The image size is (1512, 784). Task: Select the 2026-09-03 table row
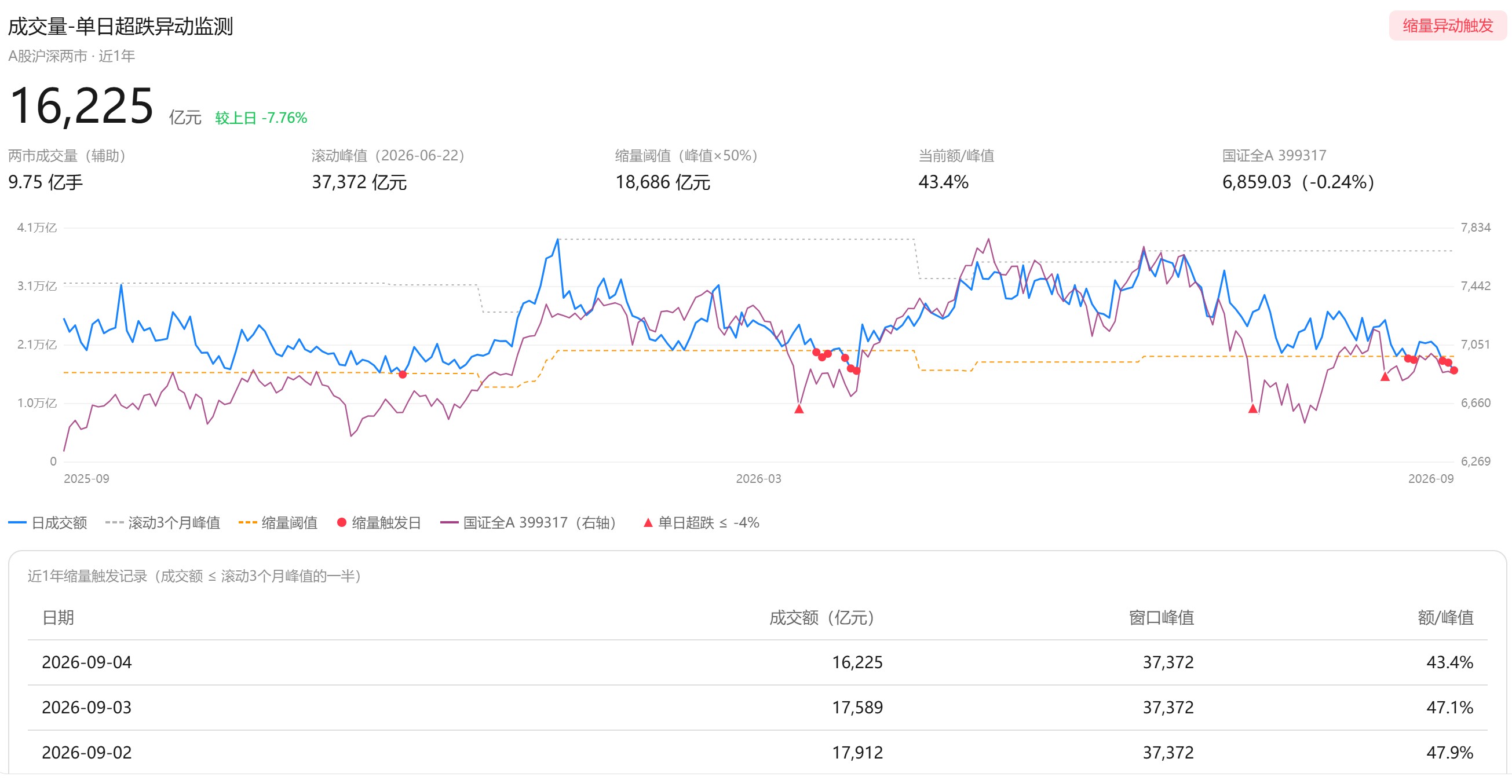pyautogui.click(x=757, y=708)
